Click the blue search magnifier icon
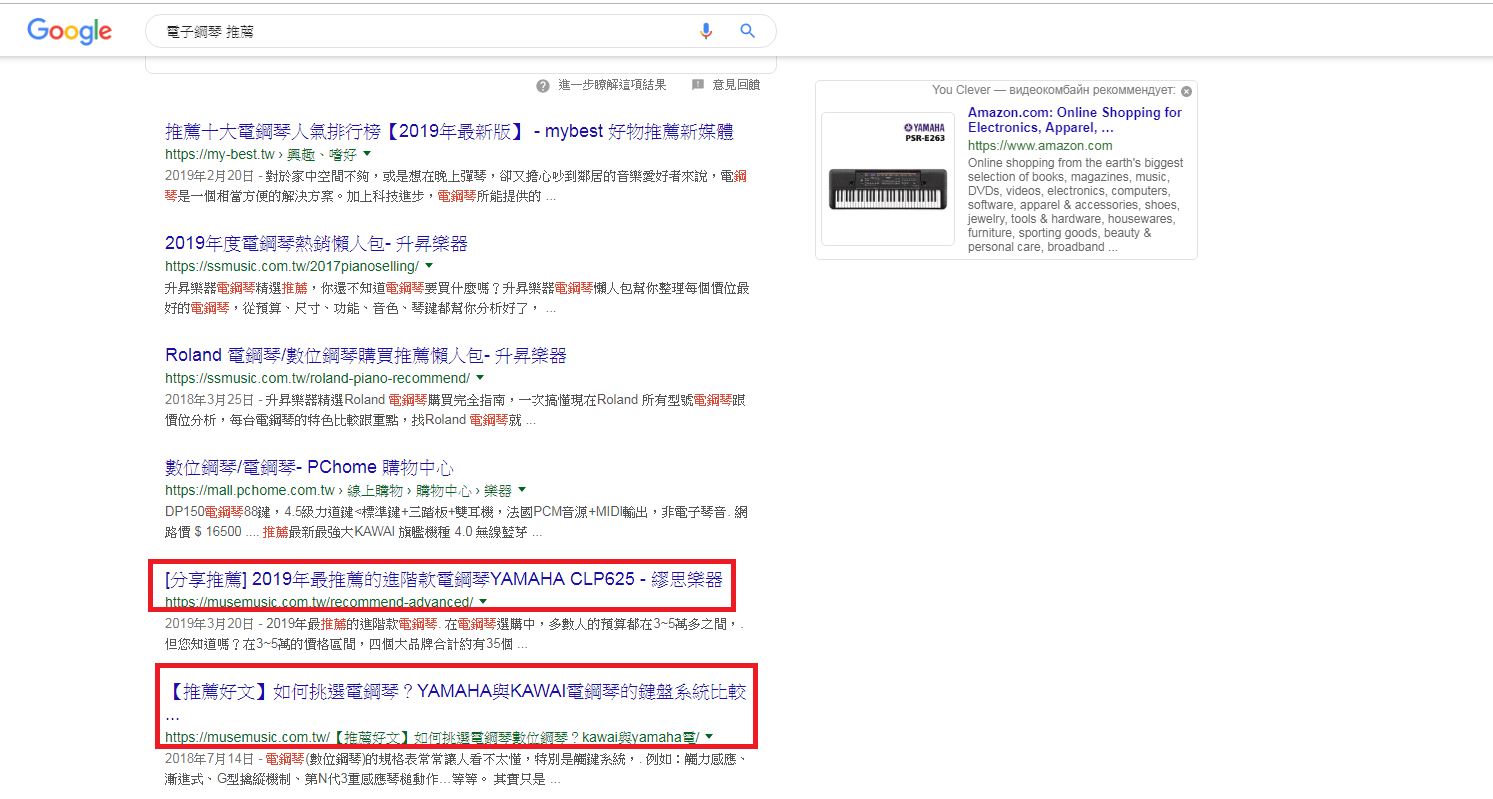This screenshot has width=1493, height=799. (747, 31)
